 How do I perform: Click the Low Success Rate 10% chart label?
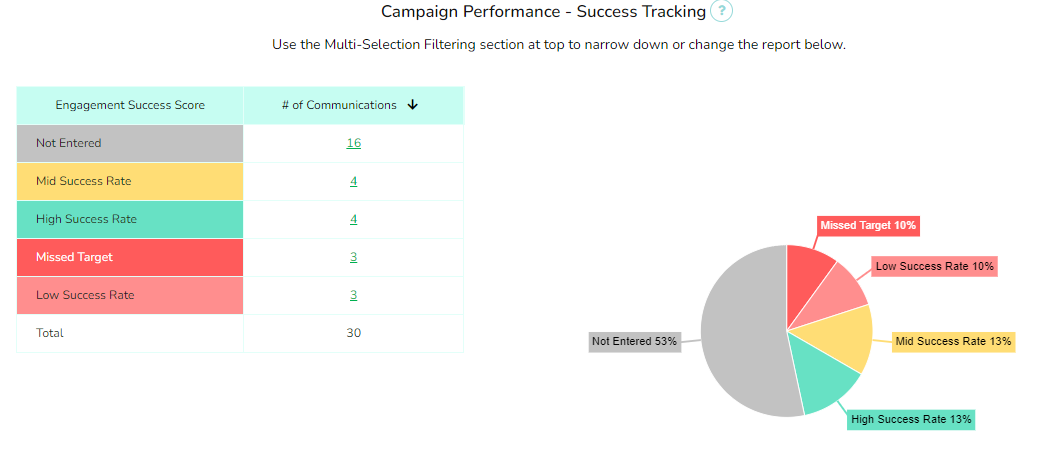tap(934, 267)
